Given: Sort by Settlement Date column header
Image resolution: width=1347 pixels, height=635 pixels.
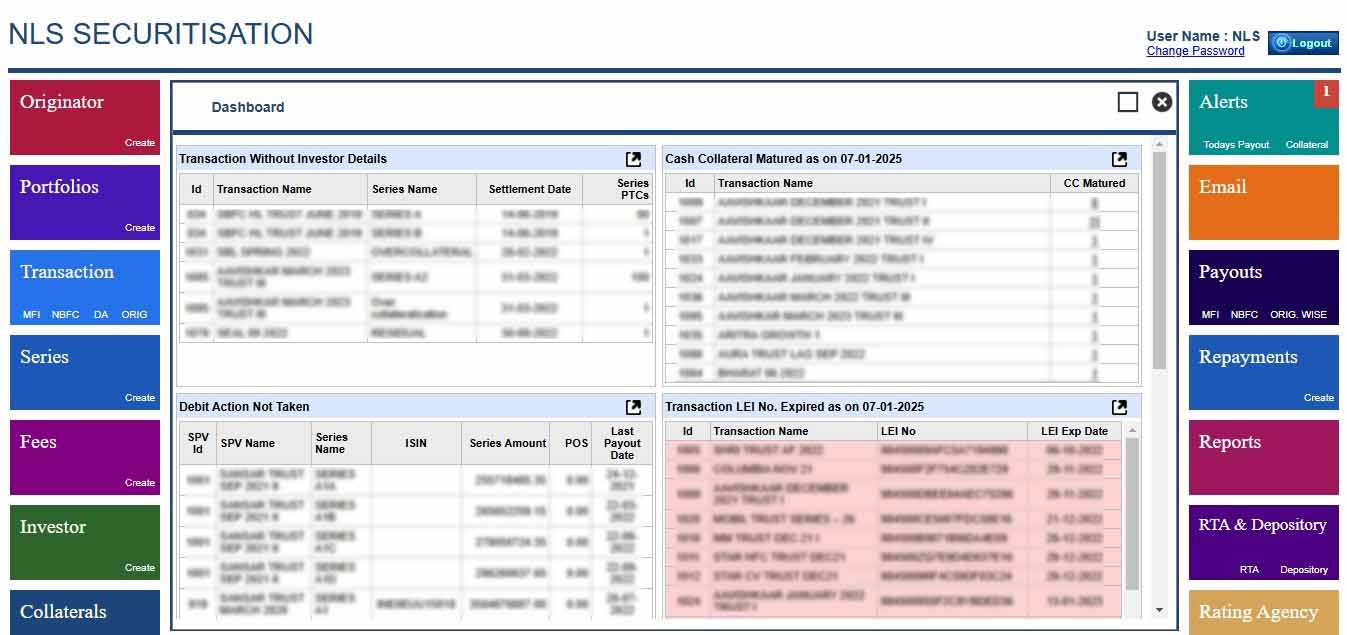Looking at the screenshot, I should (x=529, y=189).
